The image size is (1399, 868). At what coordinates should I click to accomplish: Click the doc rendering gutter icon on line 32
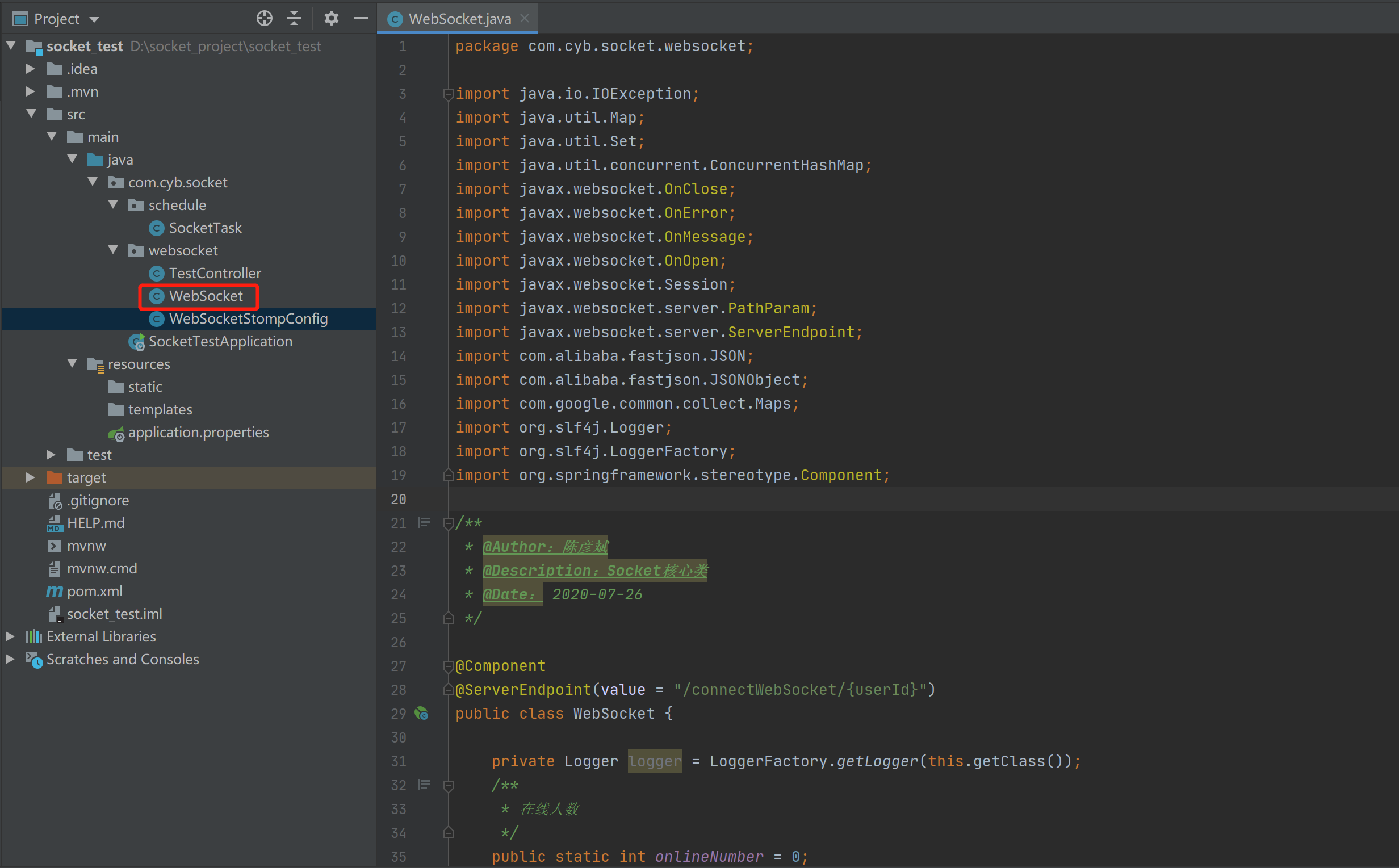click(x=424, y=785)
